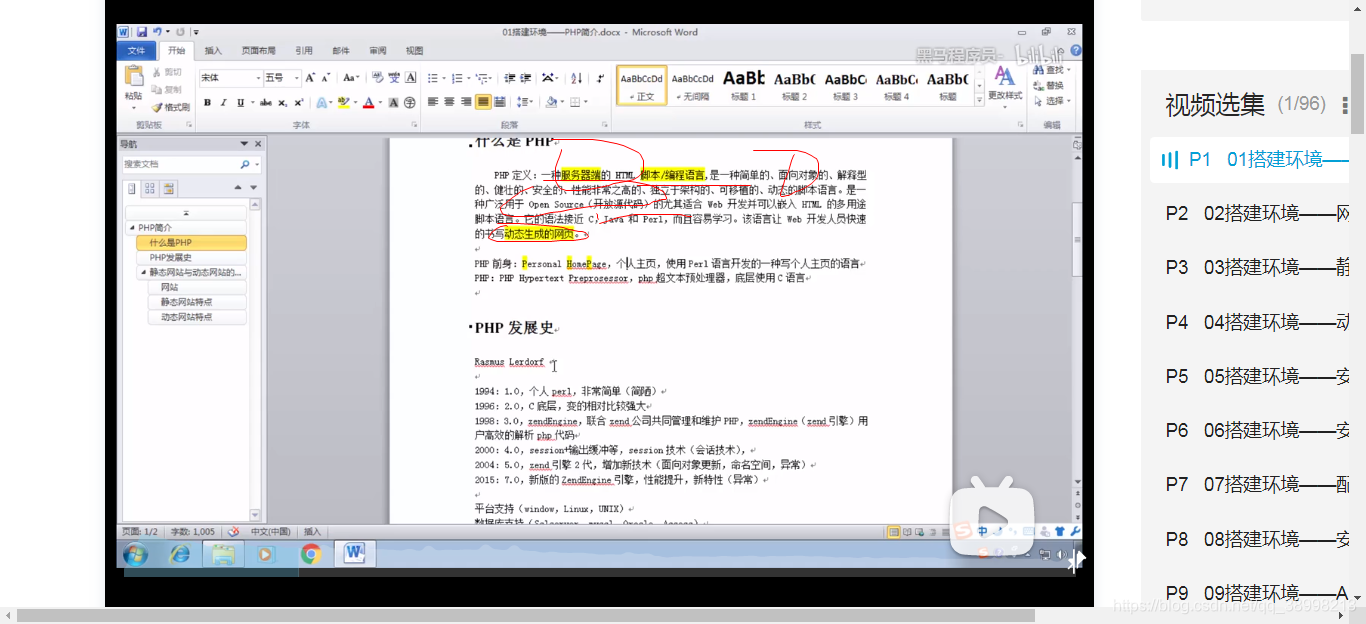Screen dimensions: 1366x624
Task: Click the Change Styles (更改样式) icon
Action: pyautogui.click(x=1003, y=77)
